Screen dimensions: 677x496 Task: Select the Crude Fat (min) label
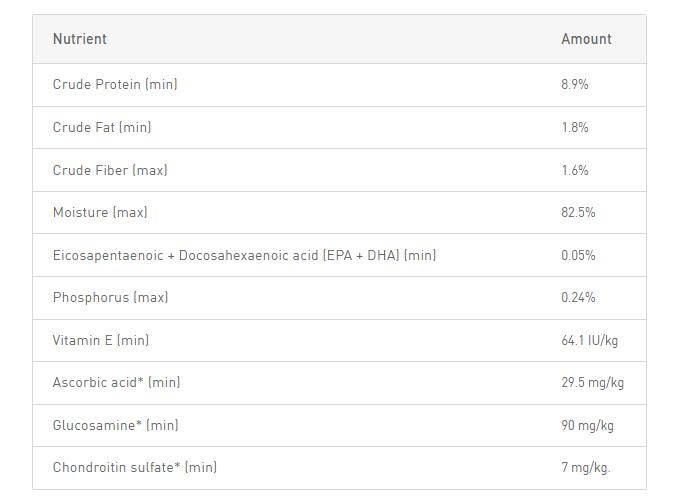click(102, 127)
